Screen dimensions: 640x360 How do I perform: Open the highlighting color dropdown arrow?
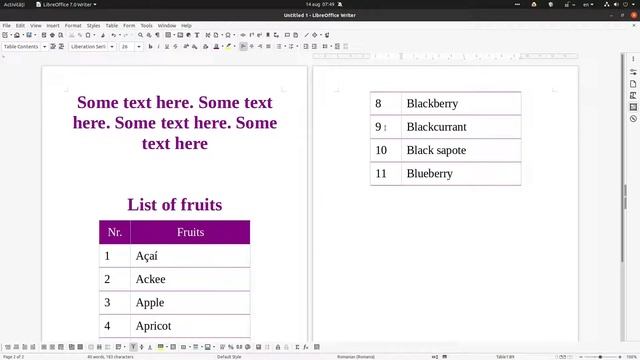(234, 47)
